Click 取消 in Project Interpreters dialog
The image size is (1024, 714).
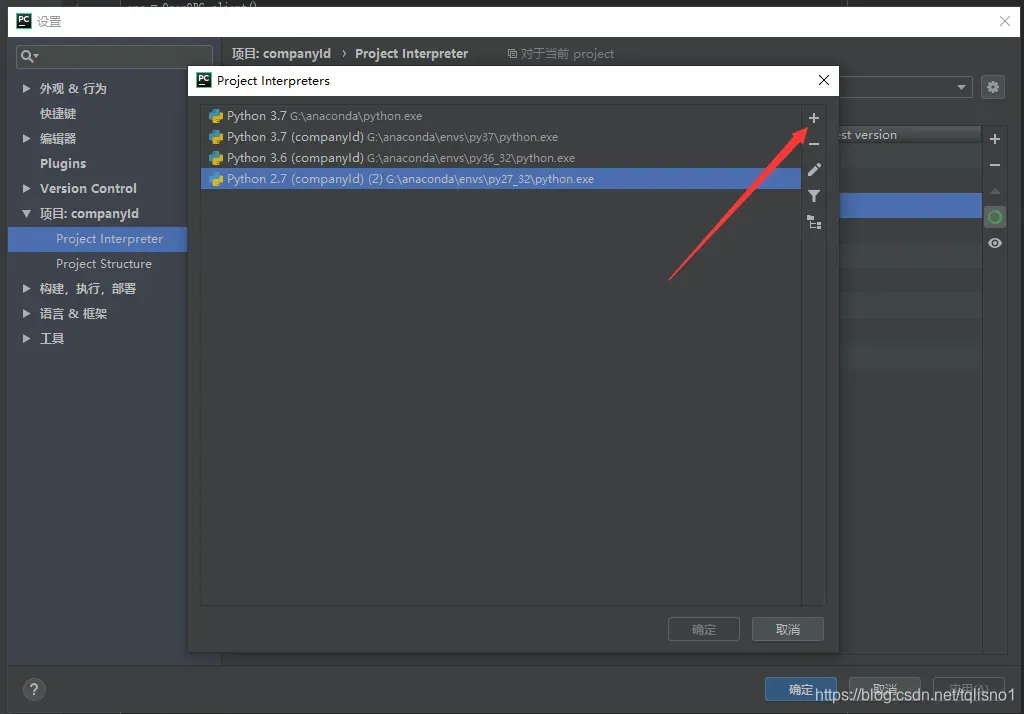point(788,629)
